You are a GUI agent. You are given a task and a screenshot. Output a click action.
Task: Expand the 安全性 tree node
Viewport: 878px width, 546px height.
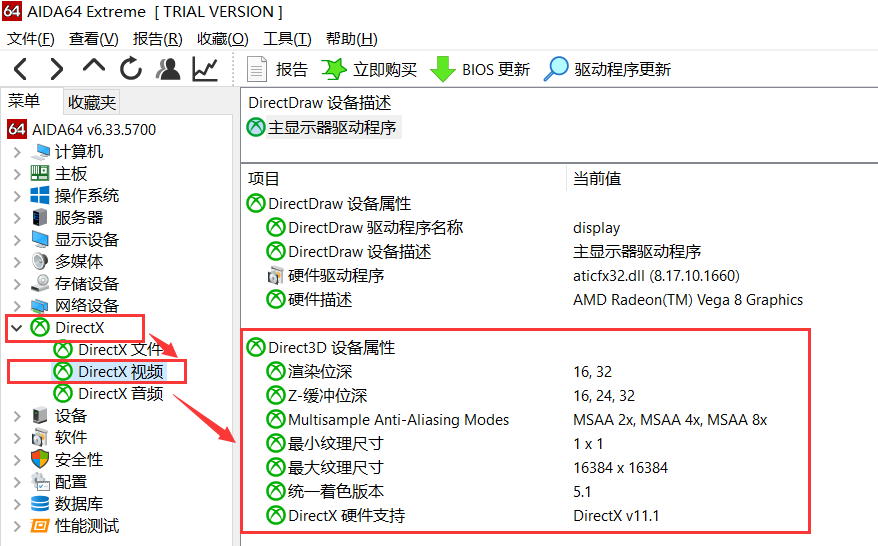17,460
